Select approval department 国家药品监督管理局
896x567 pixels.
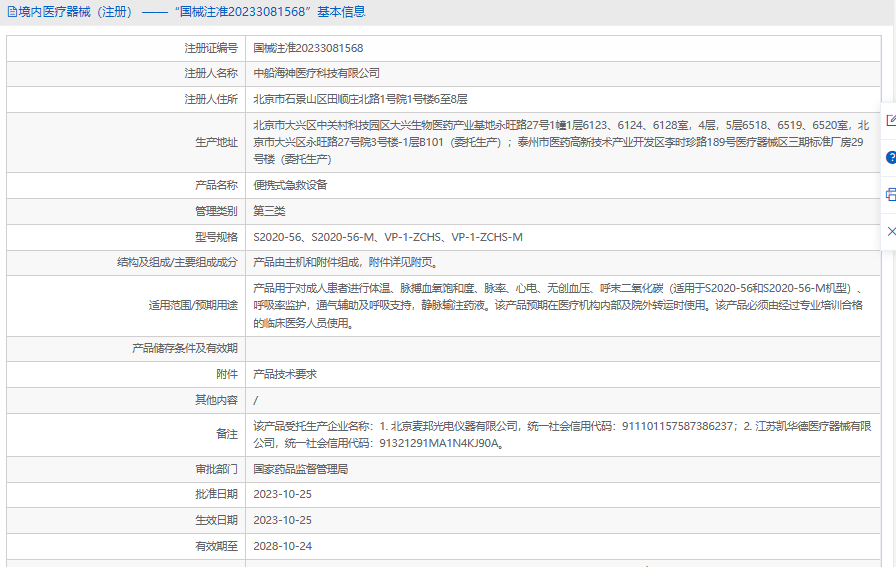pos(301,469)
